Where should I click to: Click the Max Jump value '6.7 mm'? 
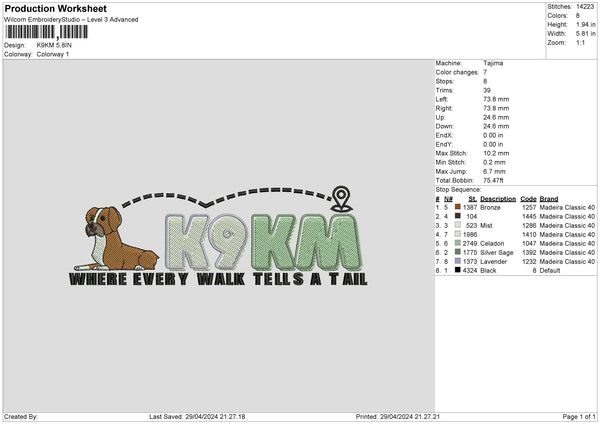[x=494, y=171]
